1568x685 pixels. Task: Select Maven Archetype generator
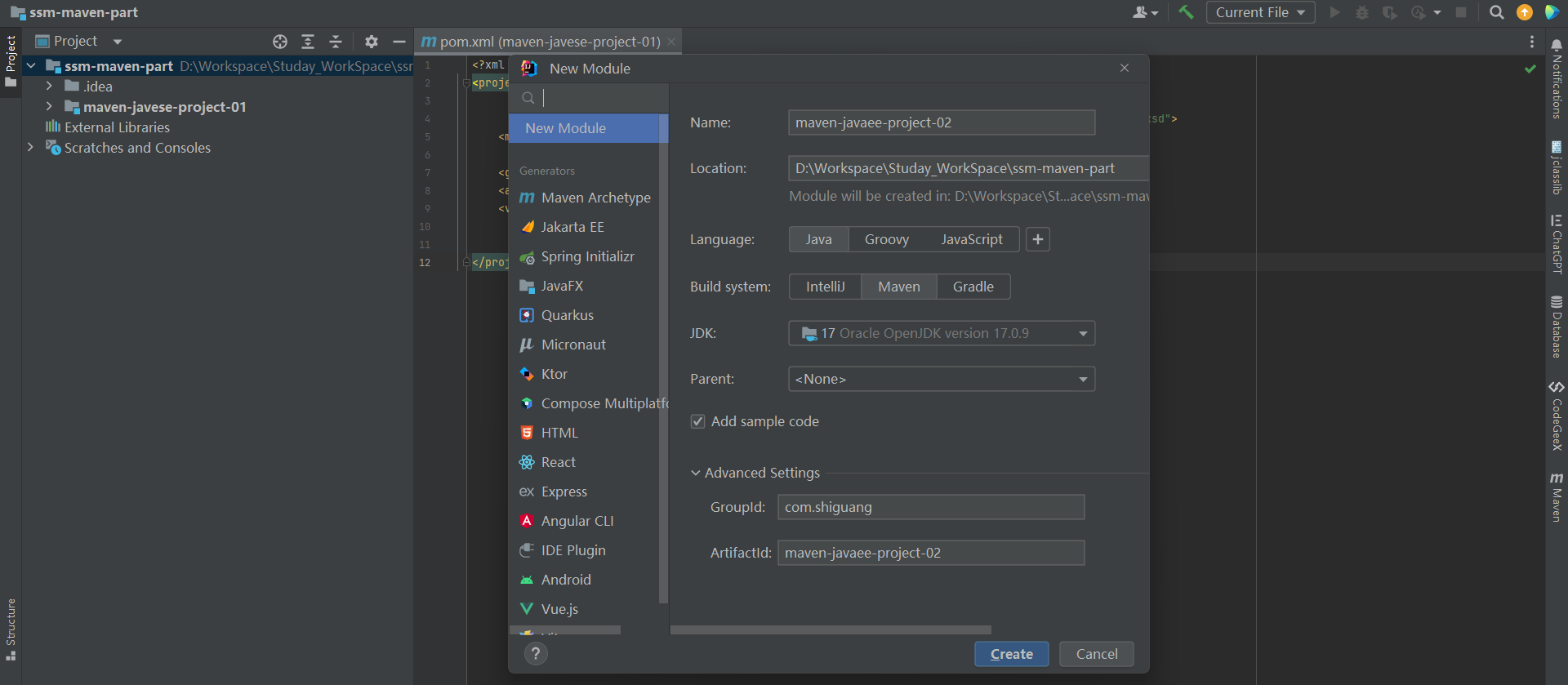tap(585, 198)
